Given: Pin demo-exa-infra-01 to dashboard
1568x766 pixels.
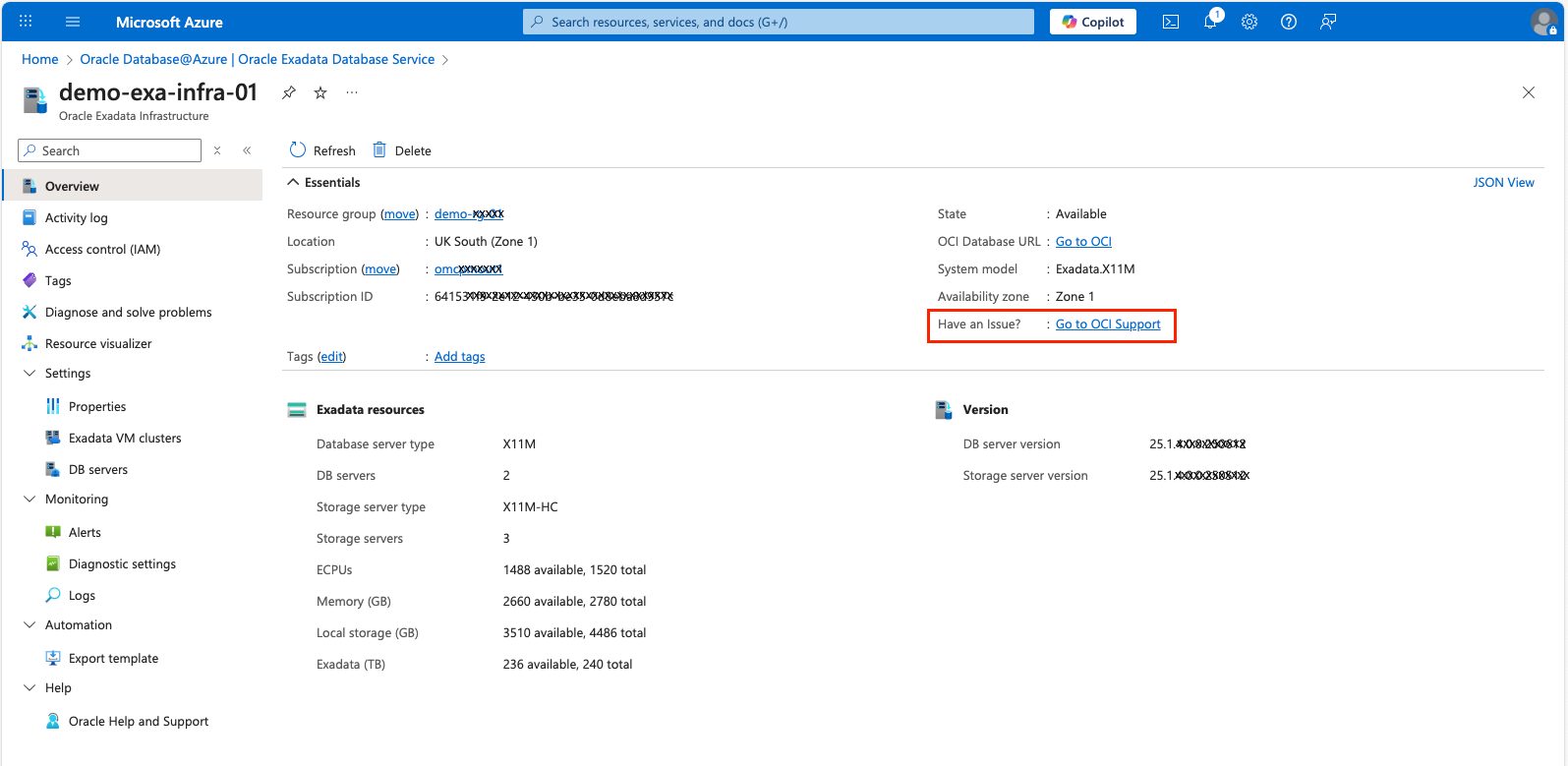Looking at the screenshot, I should point(289,92).
